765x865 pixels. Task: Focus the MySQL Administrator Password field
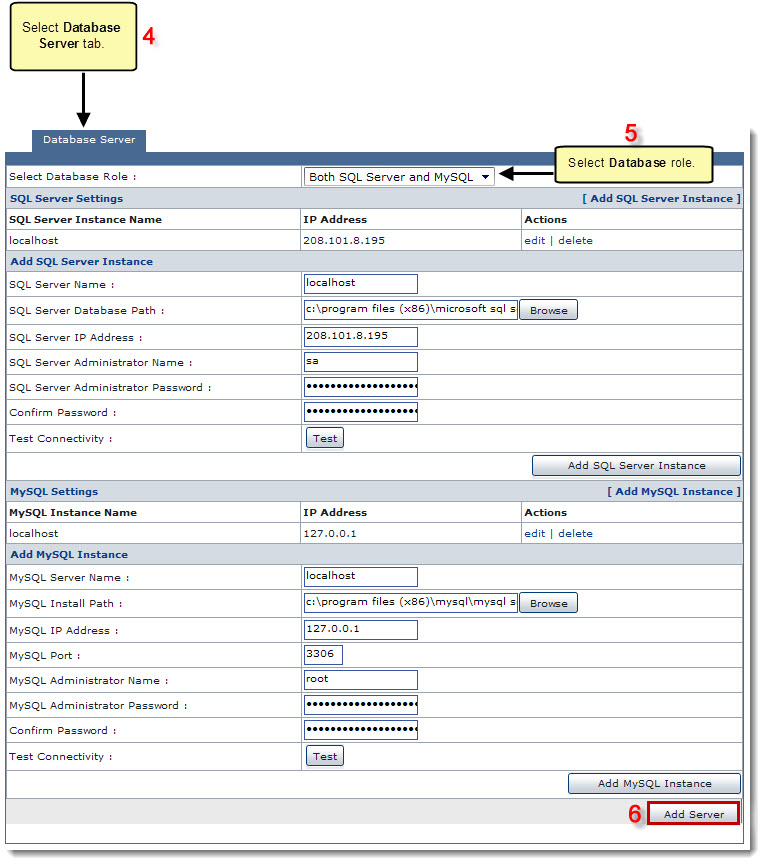[x=361, y=704]
